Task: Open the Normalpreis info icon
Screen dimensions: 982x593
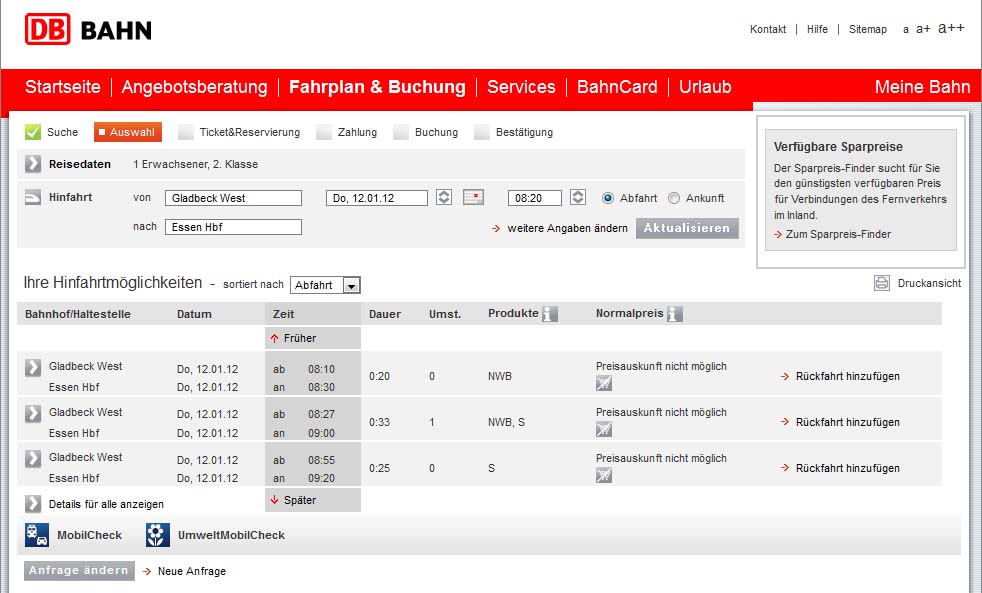Action: 674,314
